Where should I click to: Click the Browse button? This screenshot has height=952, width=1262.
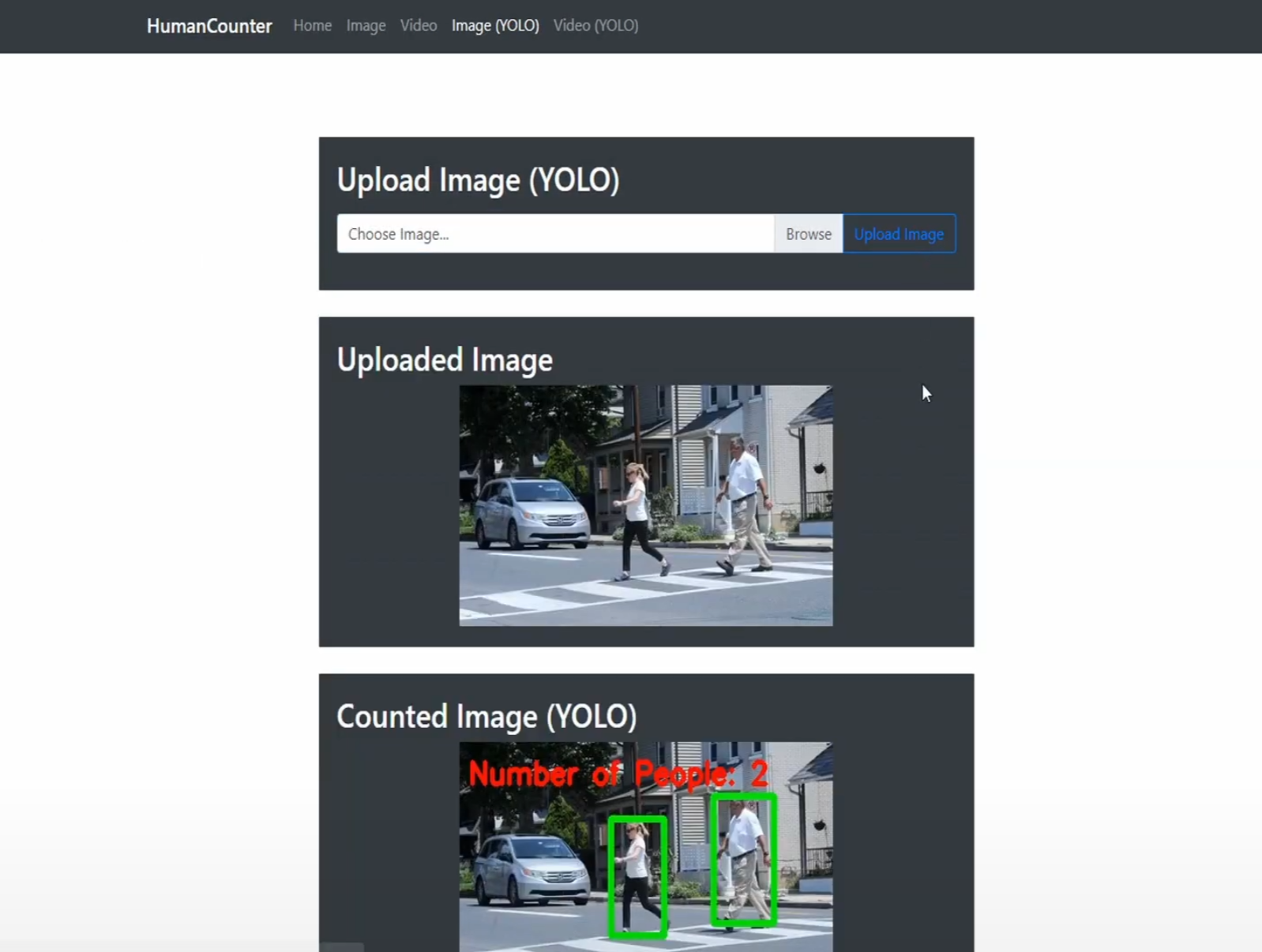pos(809,234)
